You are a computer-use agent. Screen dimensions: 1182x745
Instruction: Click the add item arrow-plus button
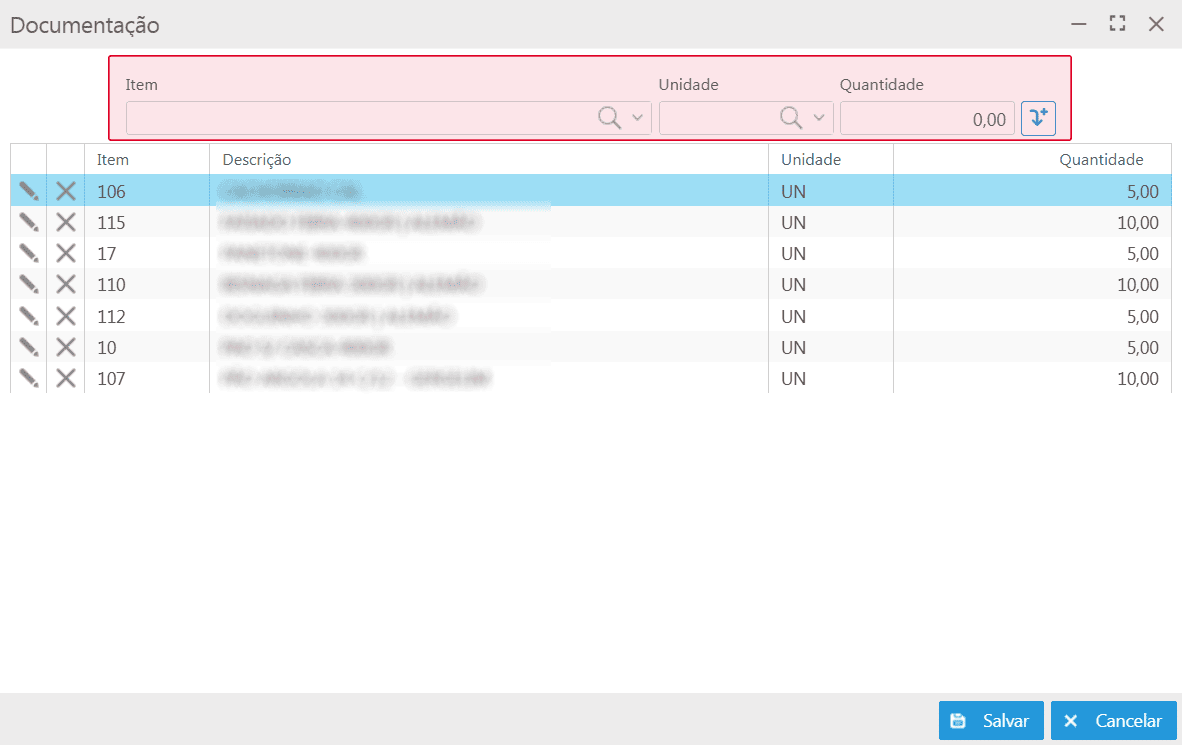(x=1038, y=118)
